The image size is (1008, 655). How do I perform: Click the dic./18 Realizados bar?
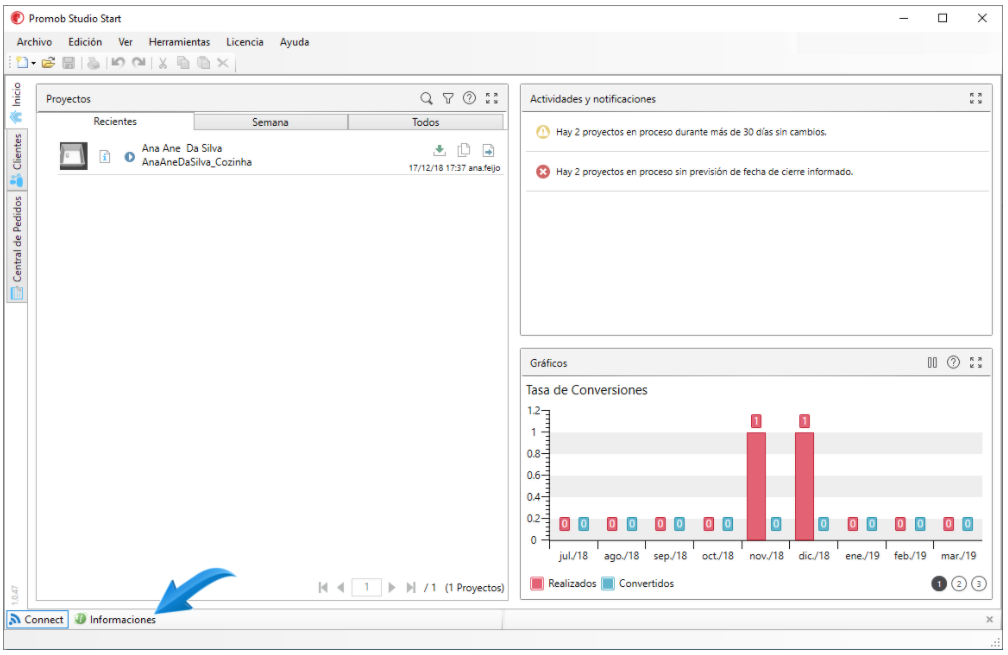click(x=804, y=486)
